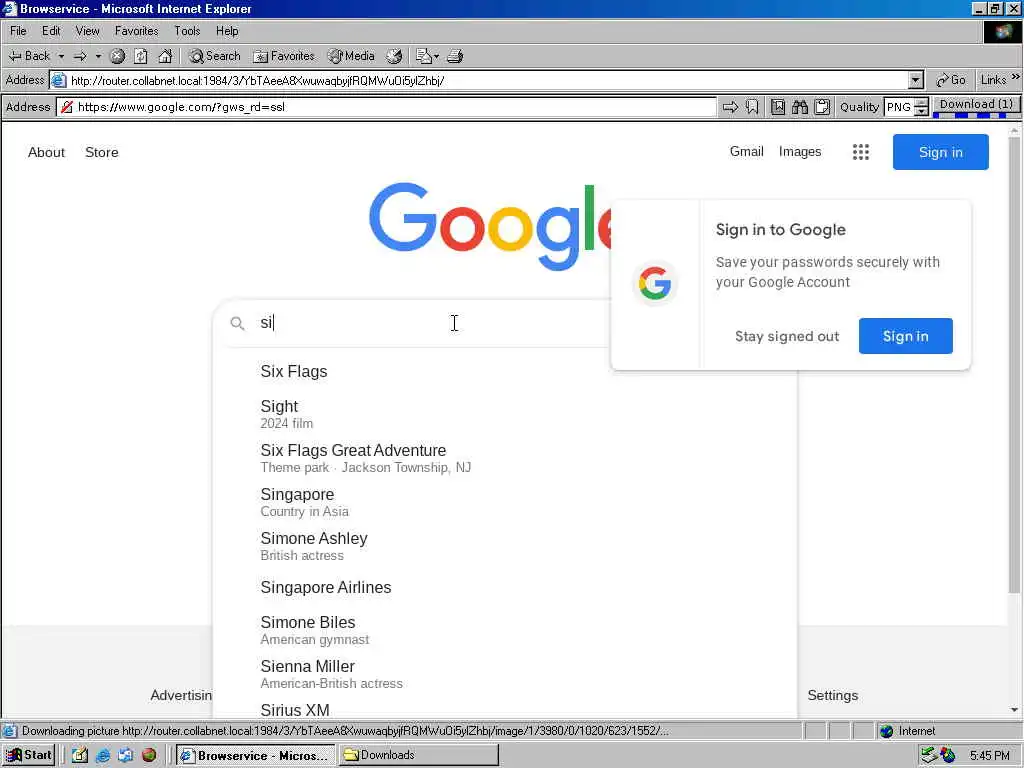Image resolution: width=1024 pixels, height=768 pixels.
Task: Open the Gmail link
Action: point(746,152)
